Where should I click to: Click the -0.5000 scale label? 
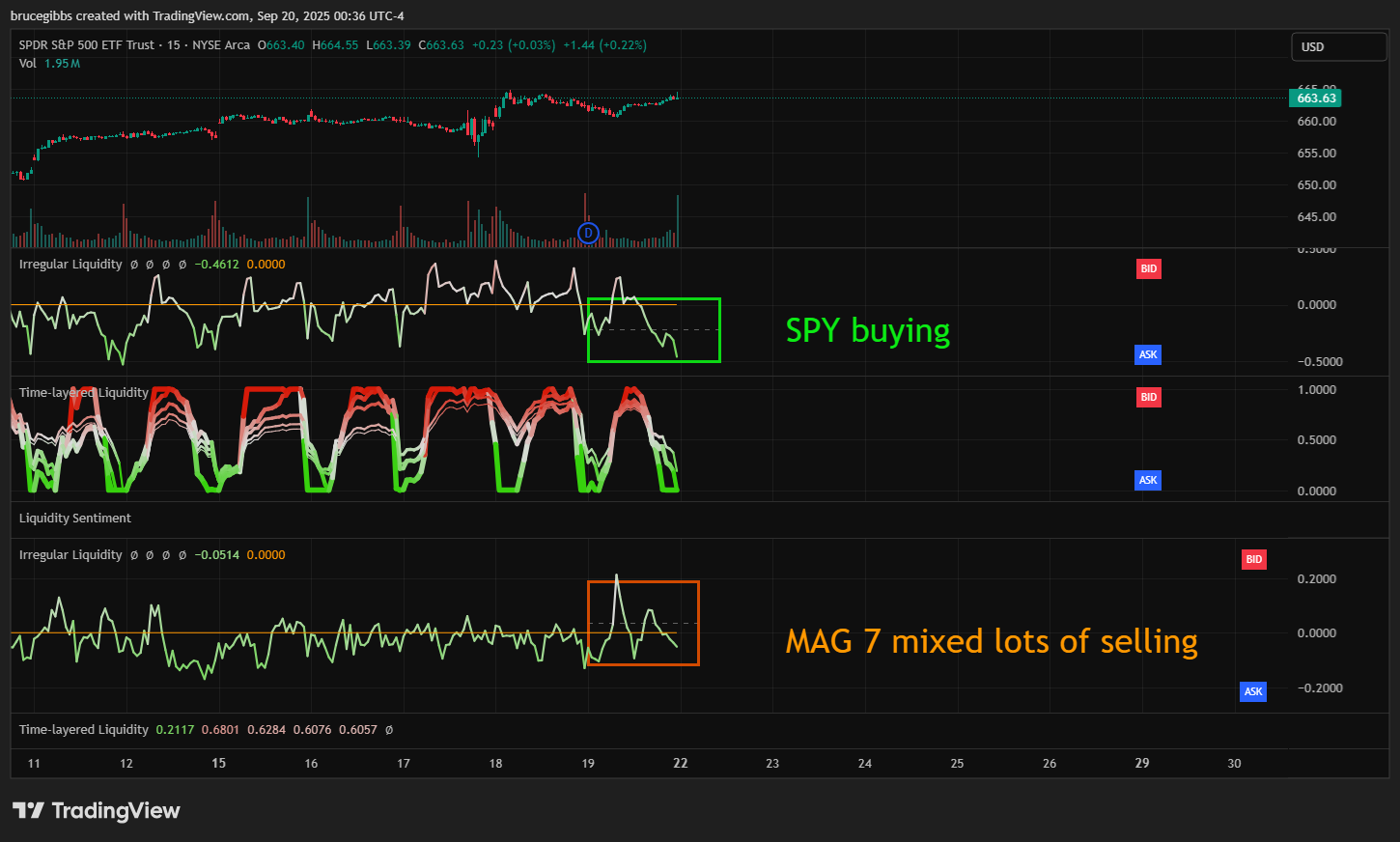(1319, 361)
